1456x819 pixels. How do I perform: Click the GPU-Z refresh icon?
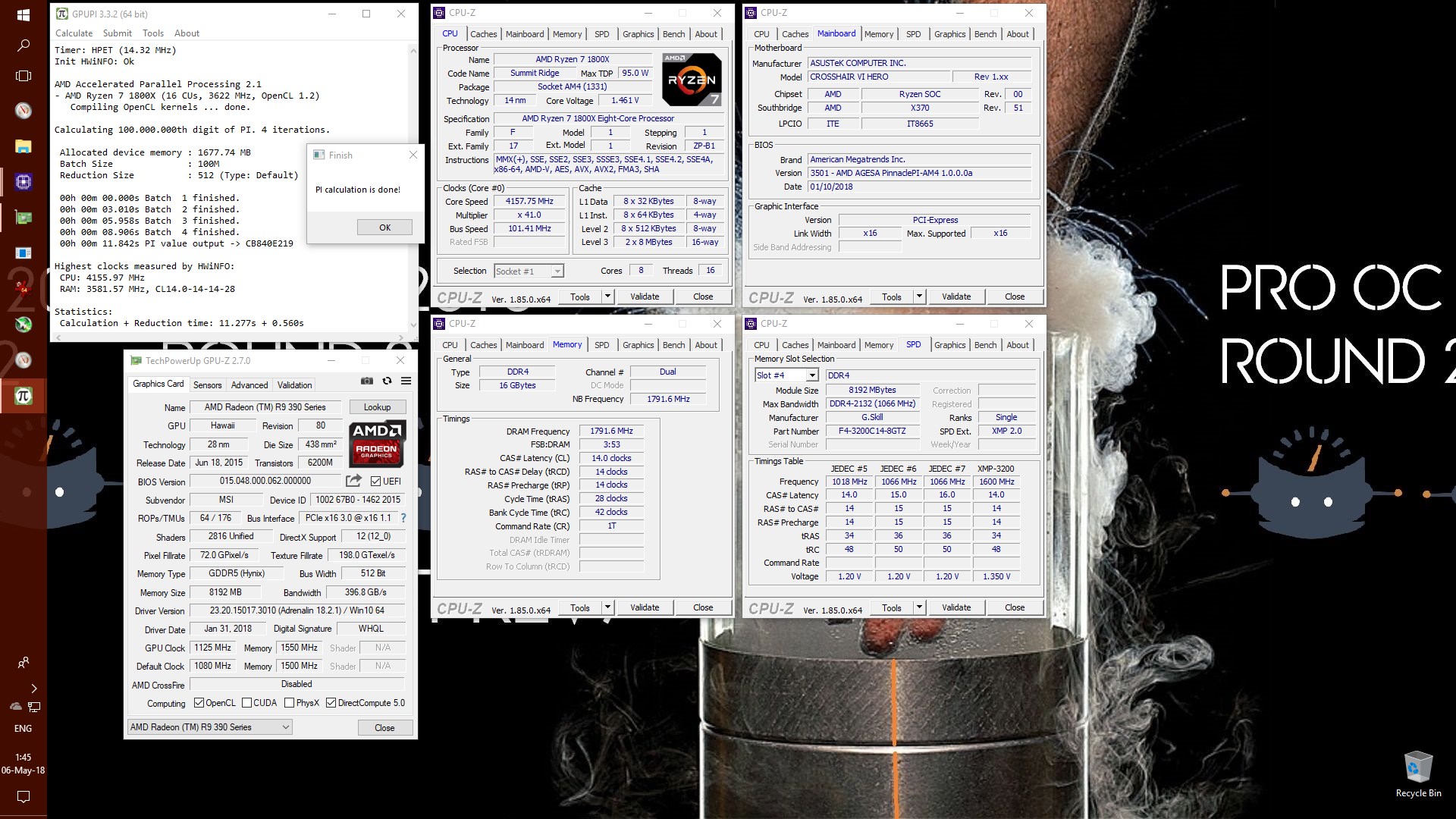[x=387, y=381]
